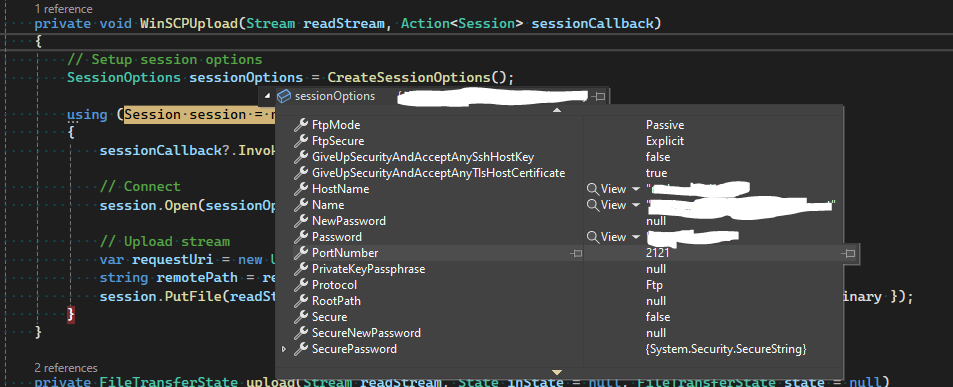Click the sessionOptions cube icon

(x=283, y=96)
